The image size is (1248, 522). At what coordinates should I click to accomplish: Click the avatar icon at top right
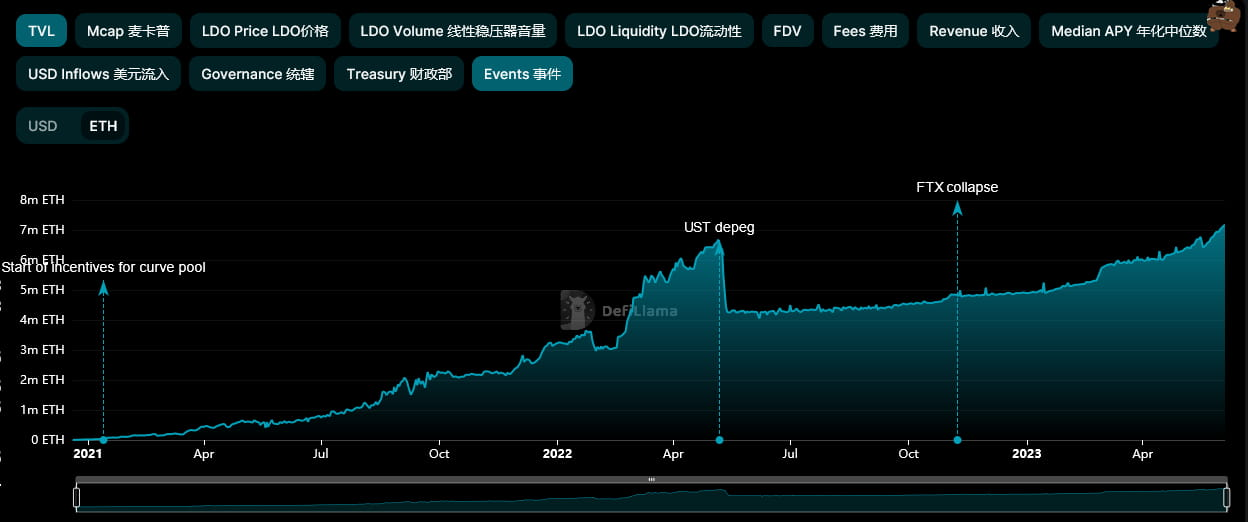pyautogui.click(x=1224, y=16)
